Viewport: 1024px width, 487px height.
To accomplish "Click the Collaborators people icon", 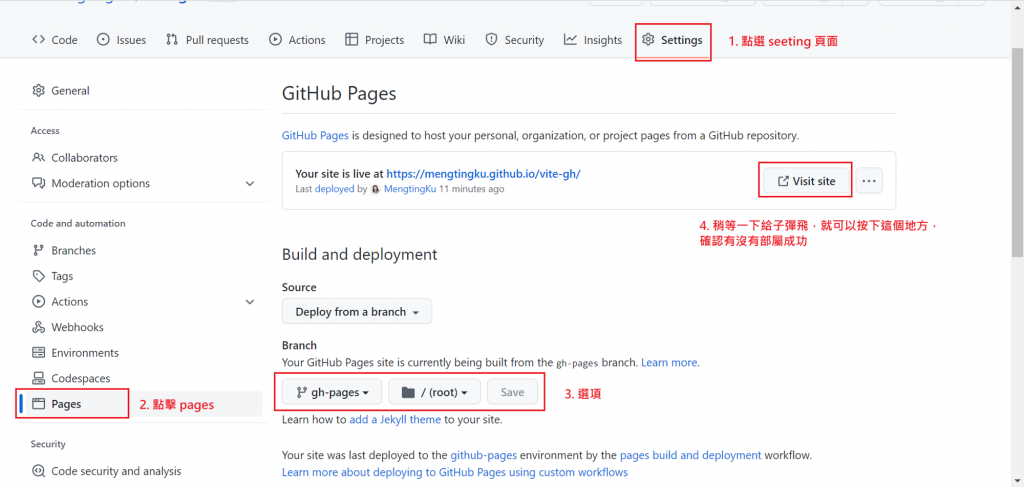I will pos(39,158).
